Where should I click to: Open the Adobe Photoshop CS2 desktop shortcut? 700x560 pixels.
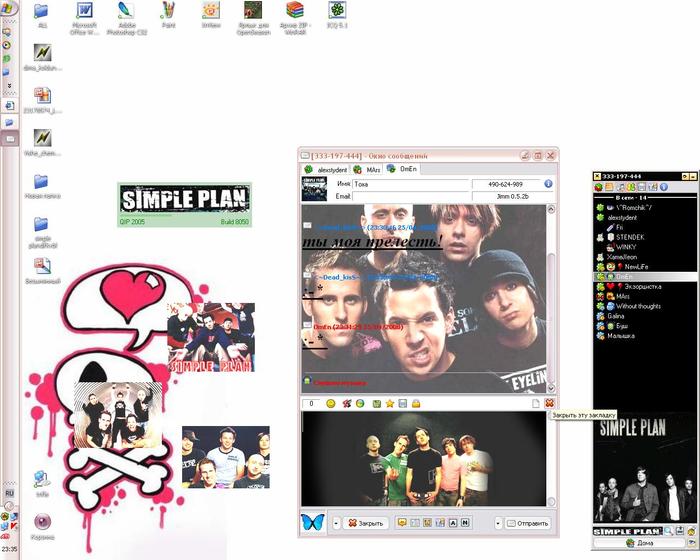[127, 18]
